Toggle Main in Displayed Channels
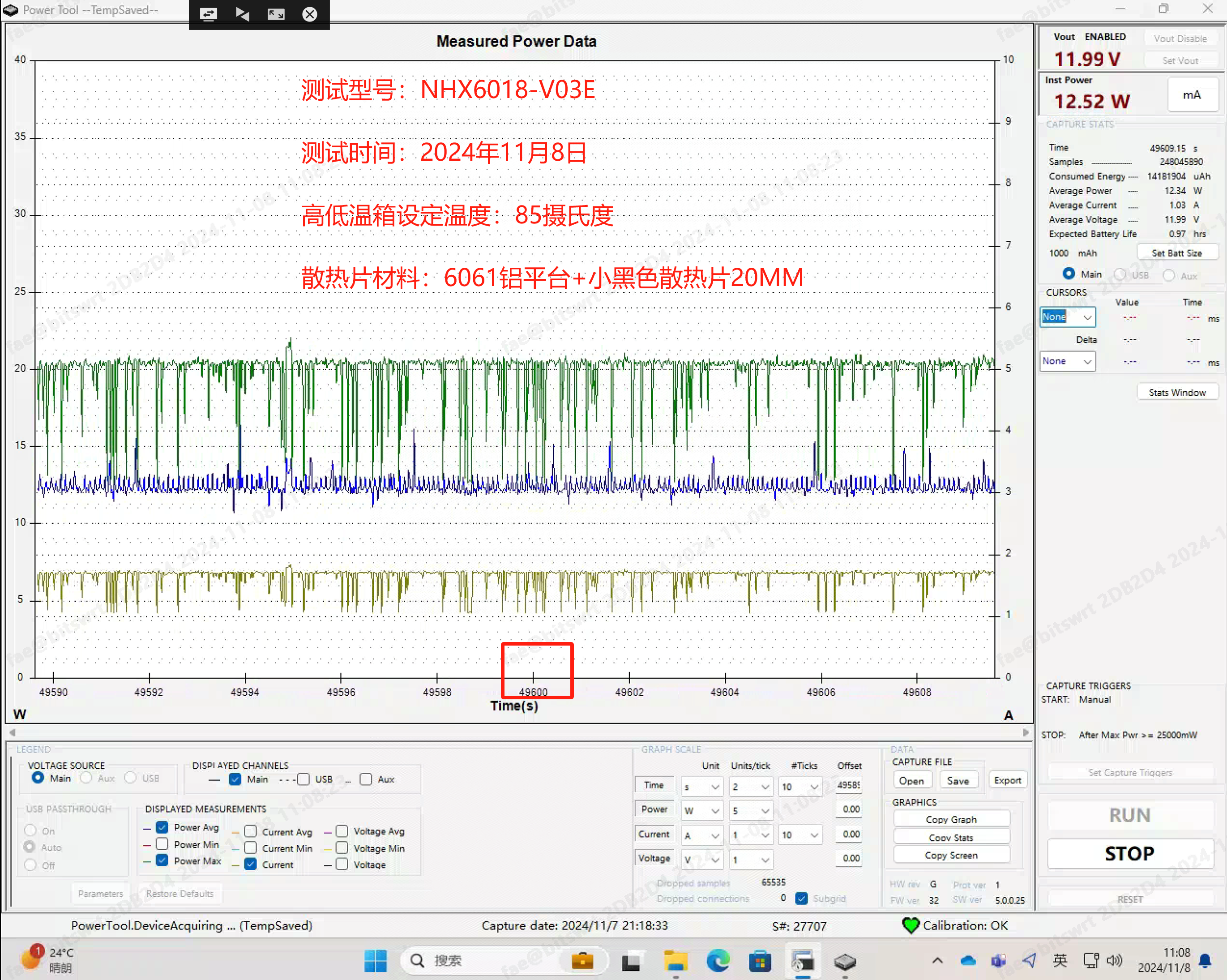The height and width of the screenshot is (980, 1227). coord(235,779)
